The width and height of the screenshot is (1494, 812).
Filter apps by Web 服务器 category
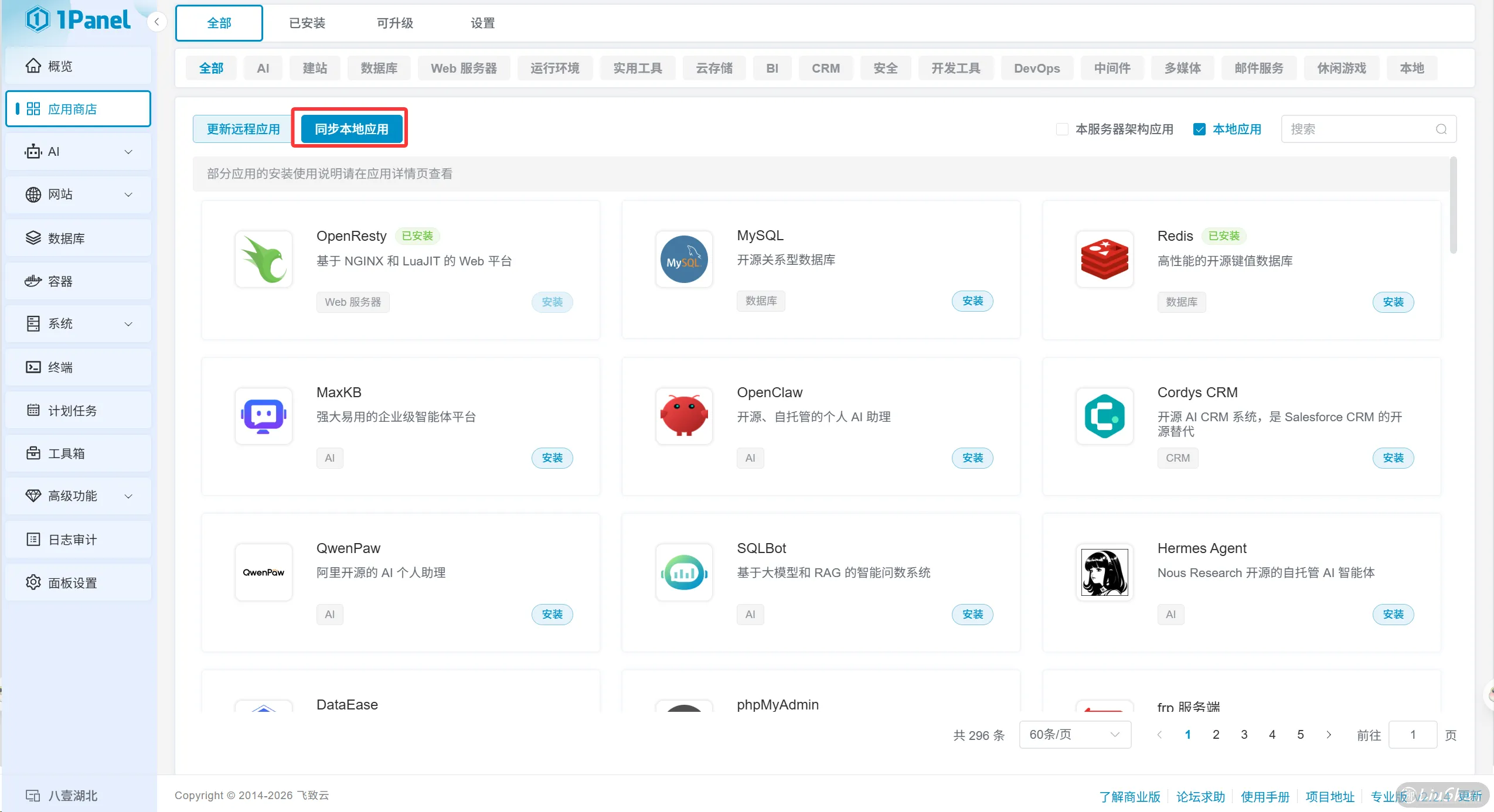click(x=464, y=68)
